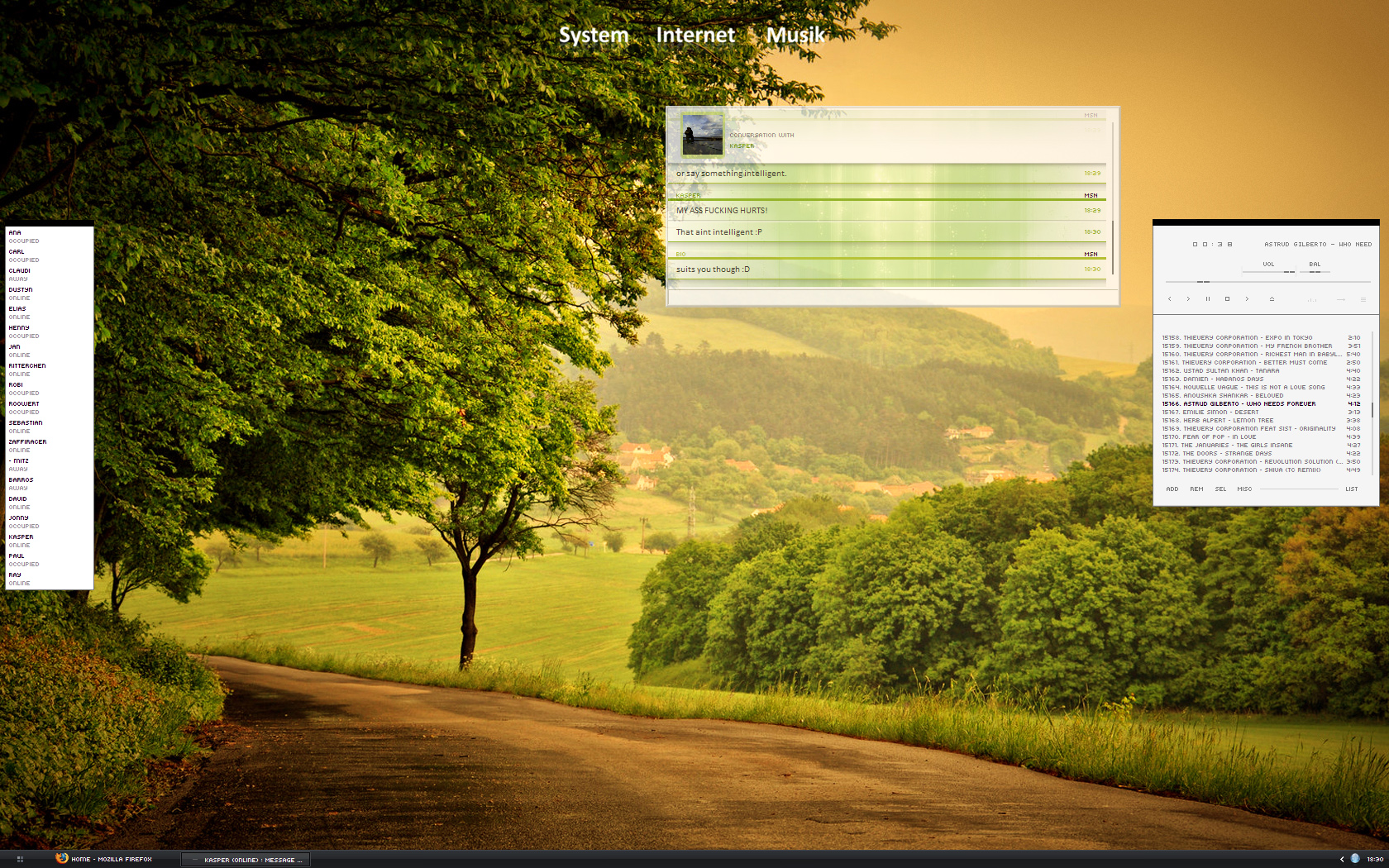Screen dimensions: 1389x868
Task: Select playlist track My French Brother
Action: (x=1261, y=346)
